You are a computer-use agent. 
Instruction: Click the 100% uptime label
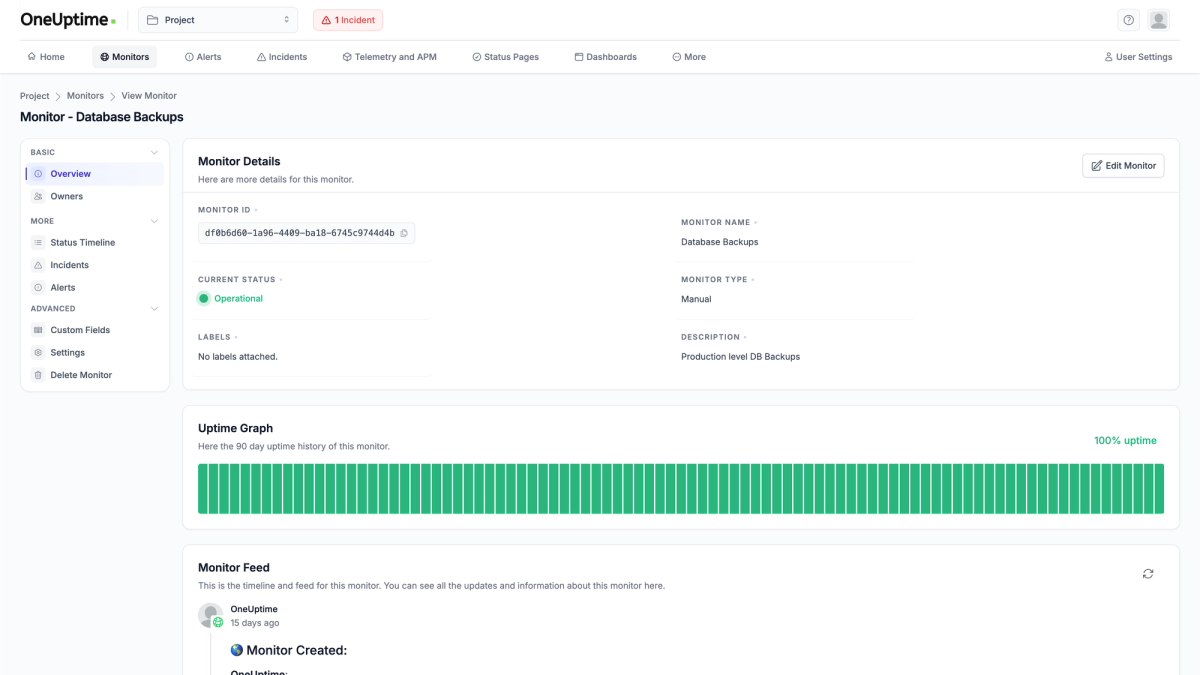coord(1125,440)
